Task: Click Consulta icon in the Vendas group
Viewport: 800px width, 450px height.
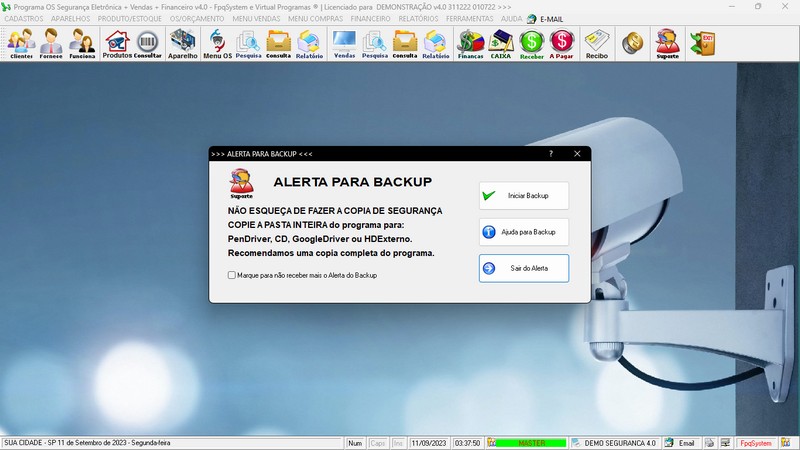Action: pyautogui.click(x=405, y=44)
